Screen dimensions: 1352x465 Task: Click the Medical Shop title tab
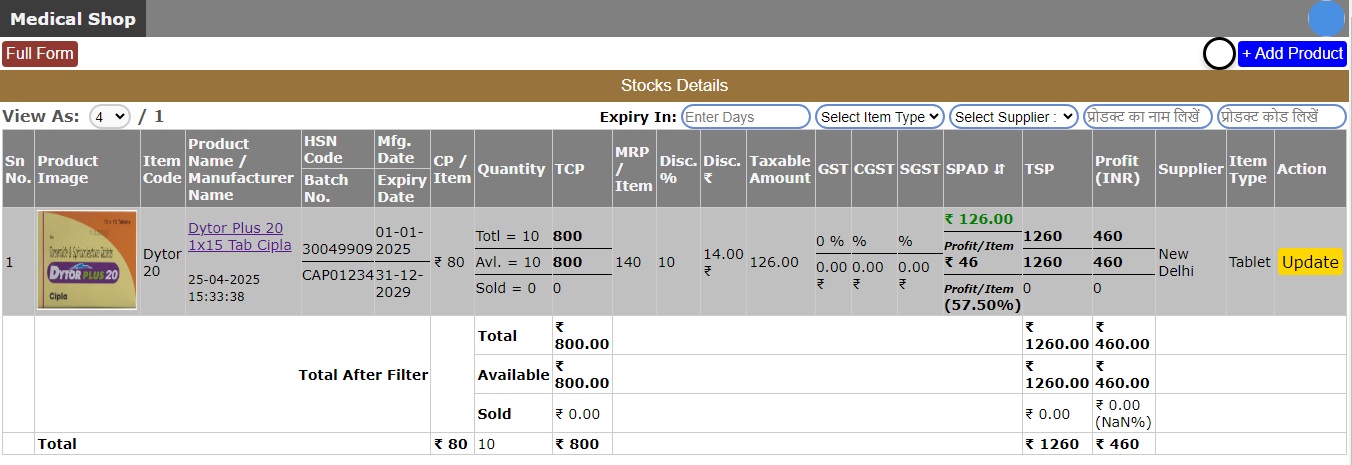coord(73,19)
